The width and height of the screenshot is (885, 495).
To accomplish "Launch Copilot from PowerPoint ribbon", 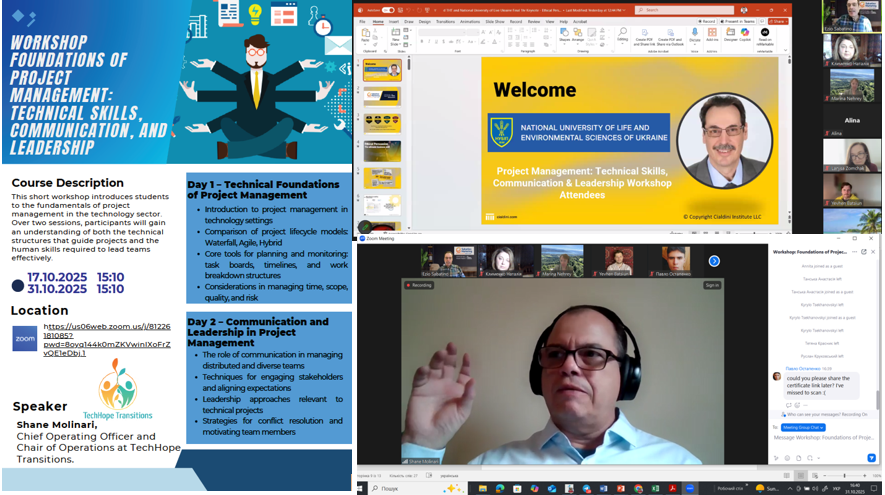I will click(745, 35).
